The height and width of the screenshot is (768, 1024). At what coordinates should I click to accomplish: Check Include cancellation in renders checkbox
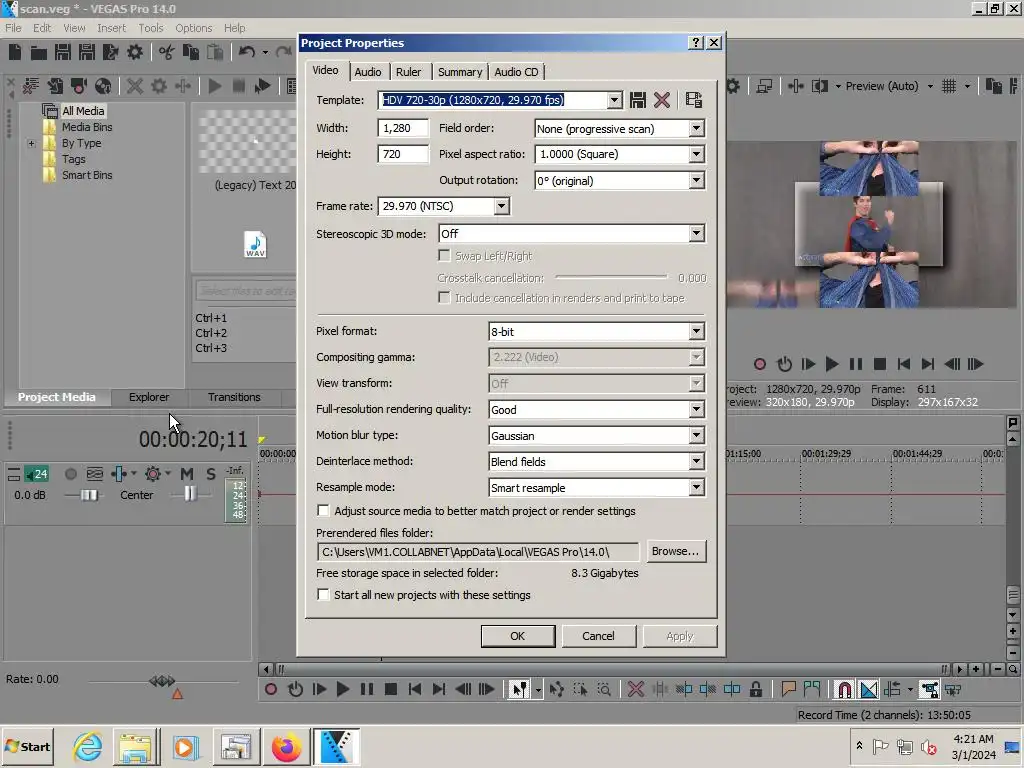[x=444, y=298]
